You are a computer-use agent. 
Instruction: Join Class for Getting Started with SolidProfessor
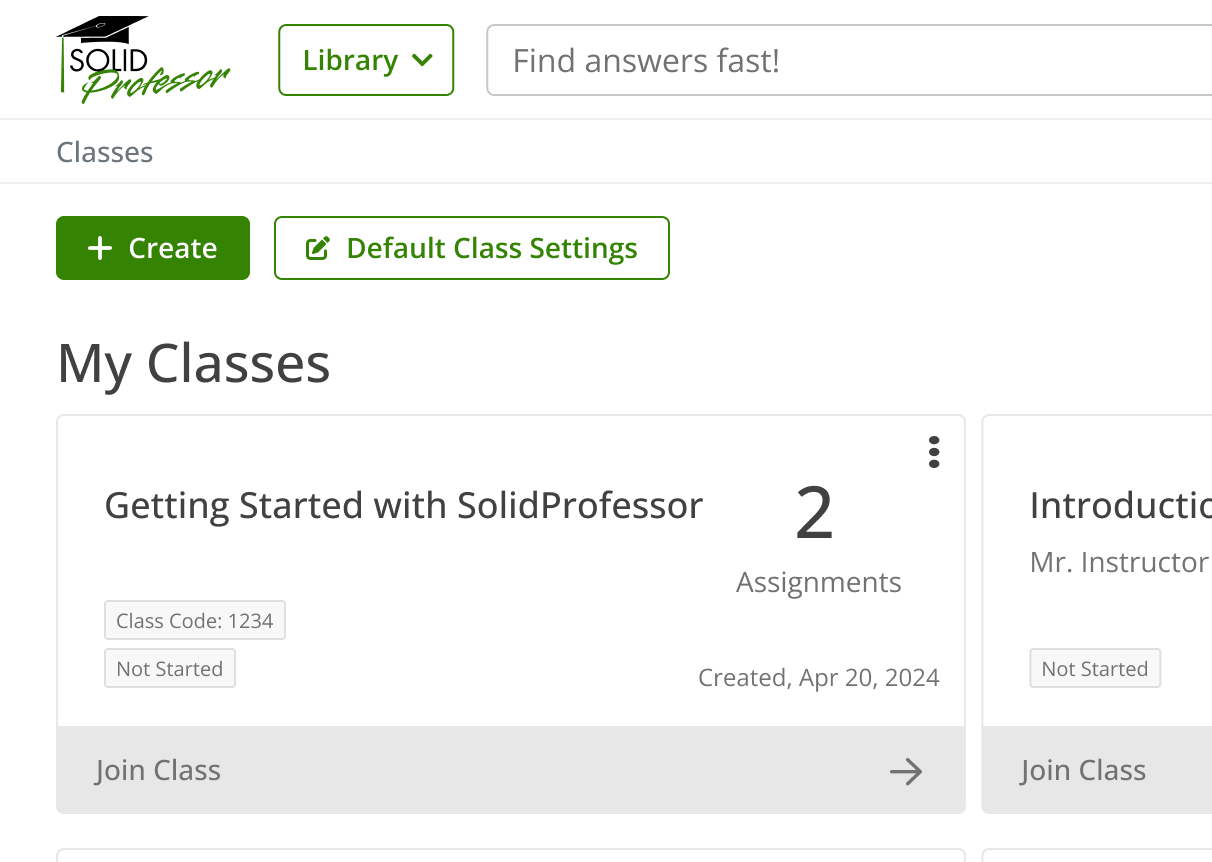click(158, 770)
